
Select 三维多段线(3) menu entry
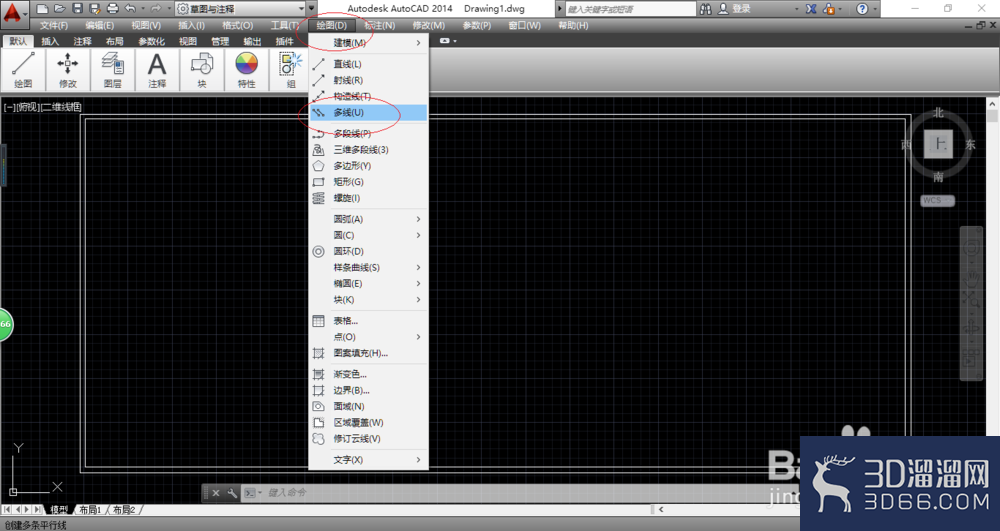tap(369, 150)
